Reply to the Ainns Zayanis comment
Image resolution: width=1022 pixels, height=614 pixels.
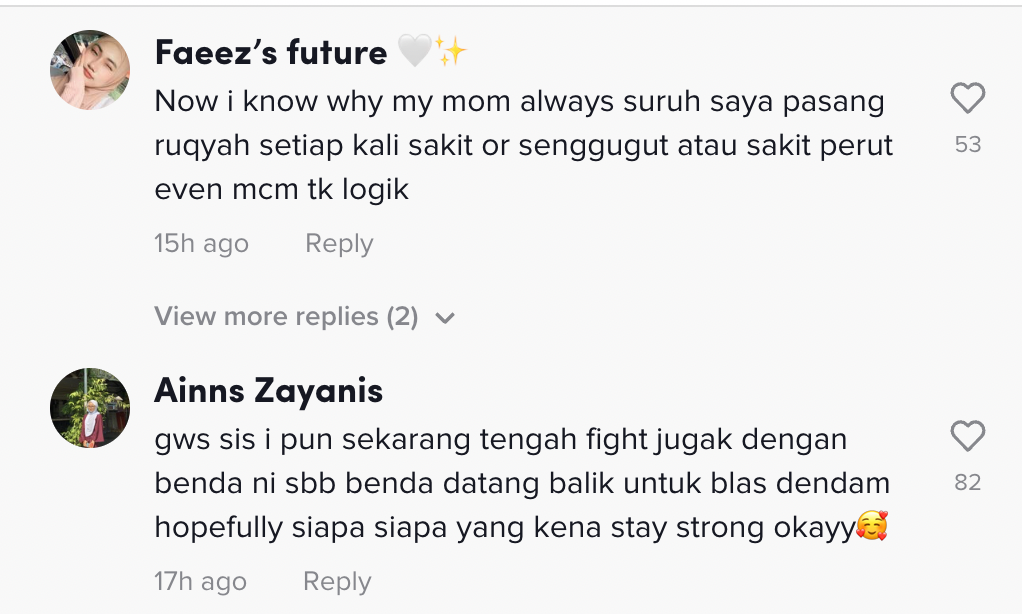[337, 582]
